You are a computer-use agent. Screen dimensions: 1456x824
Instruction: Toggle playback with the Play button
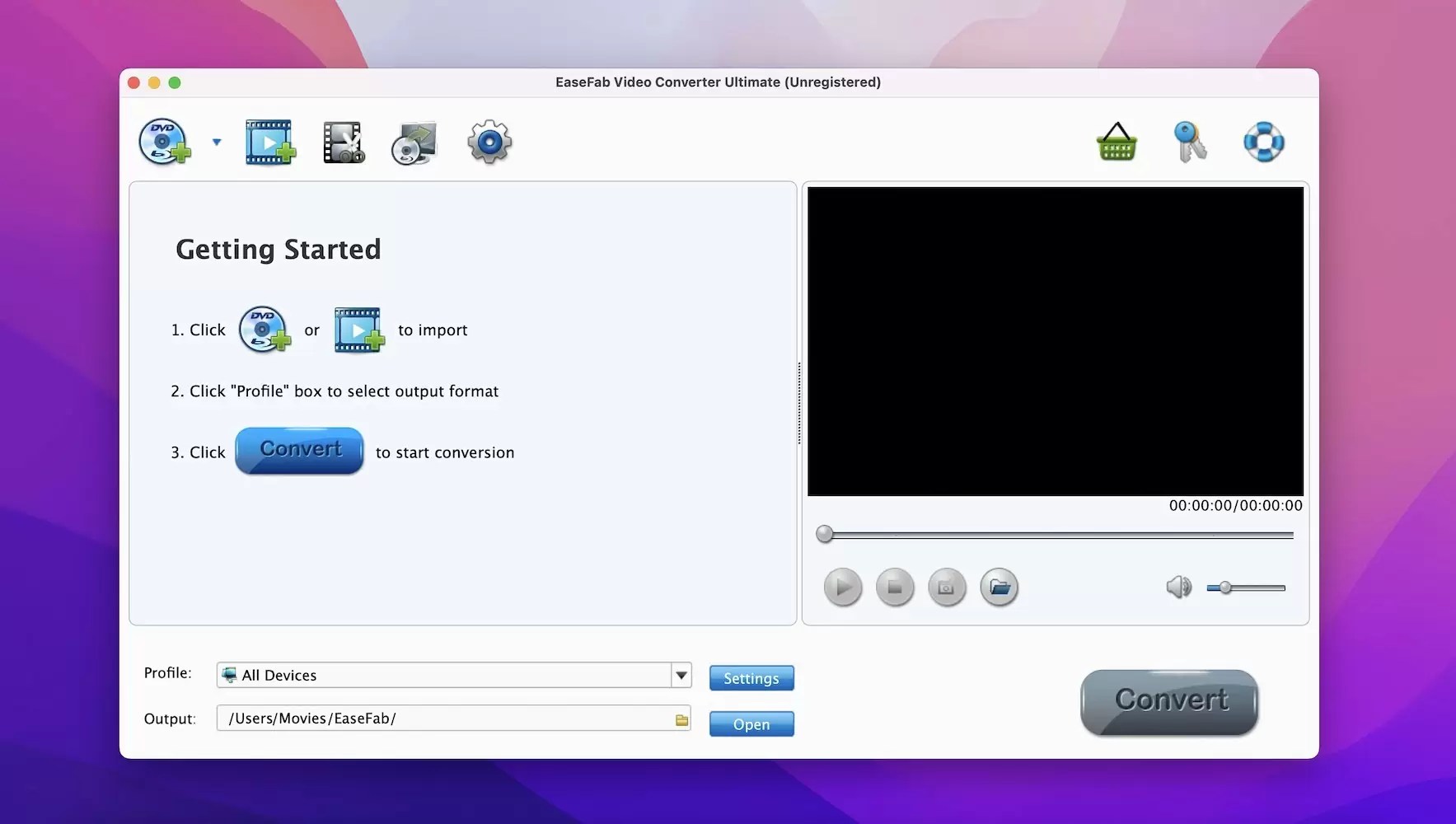point(842,588)
